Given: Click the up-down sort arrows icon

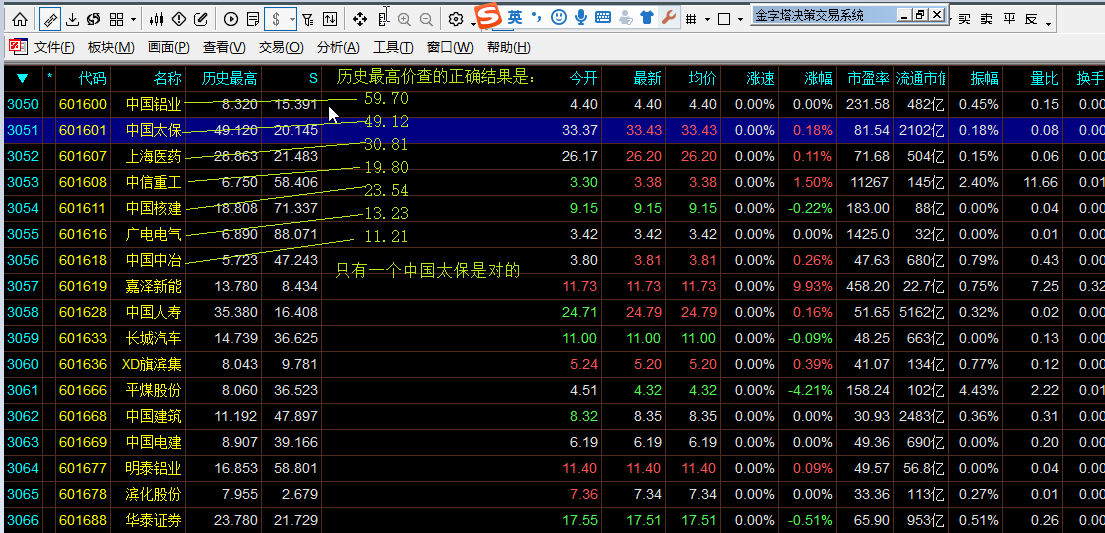Looking at the screenshot, I should (x=329, y=19).
